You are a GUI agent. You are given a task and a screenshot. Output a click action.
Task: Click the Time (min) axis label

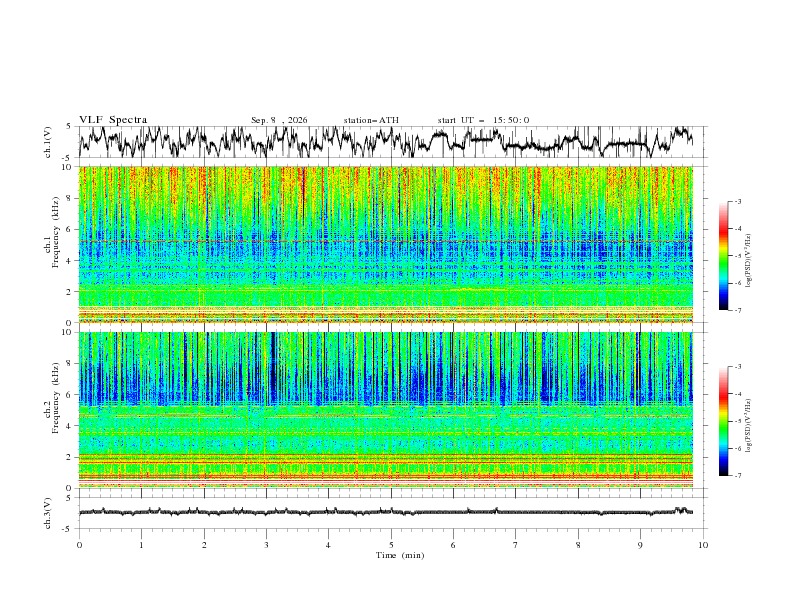(x=400, y=555)
